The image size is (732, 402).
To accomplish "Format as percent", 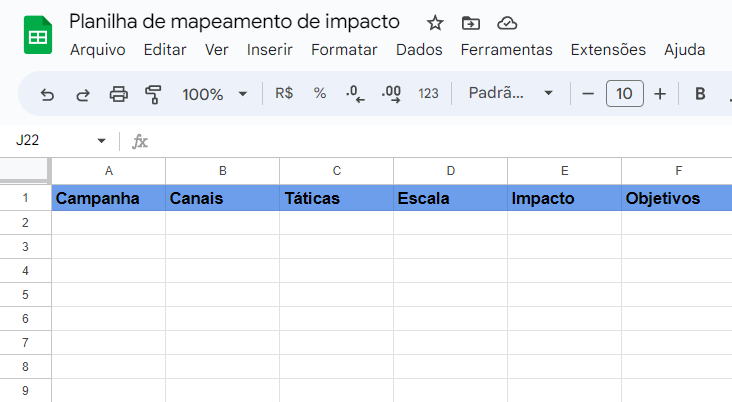I will click(320, 93).
